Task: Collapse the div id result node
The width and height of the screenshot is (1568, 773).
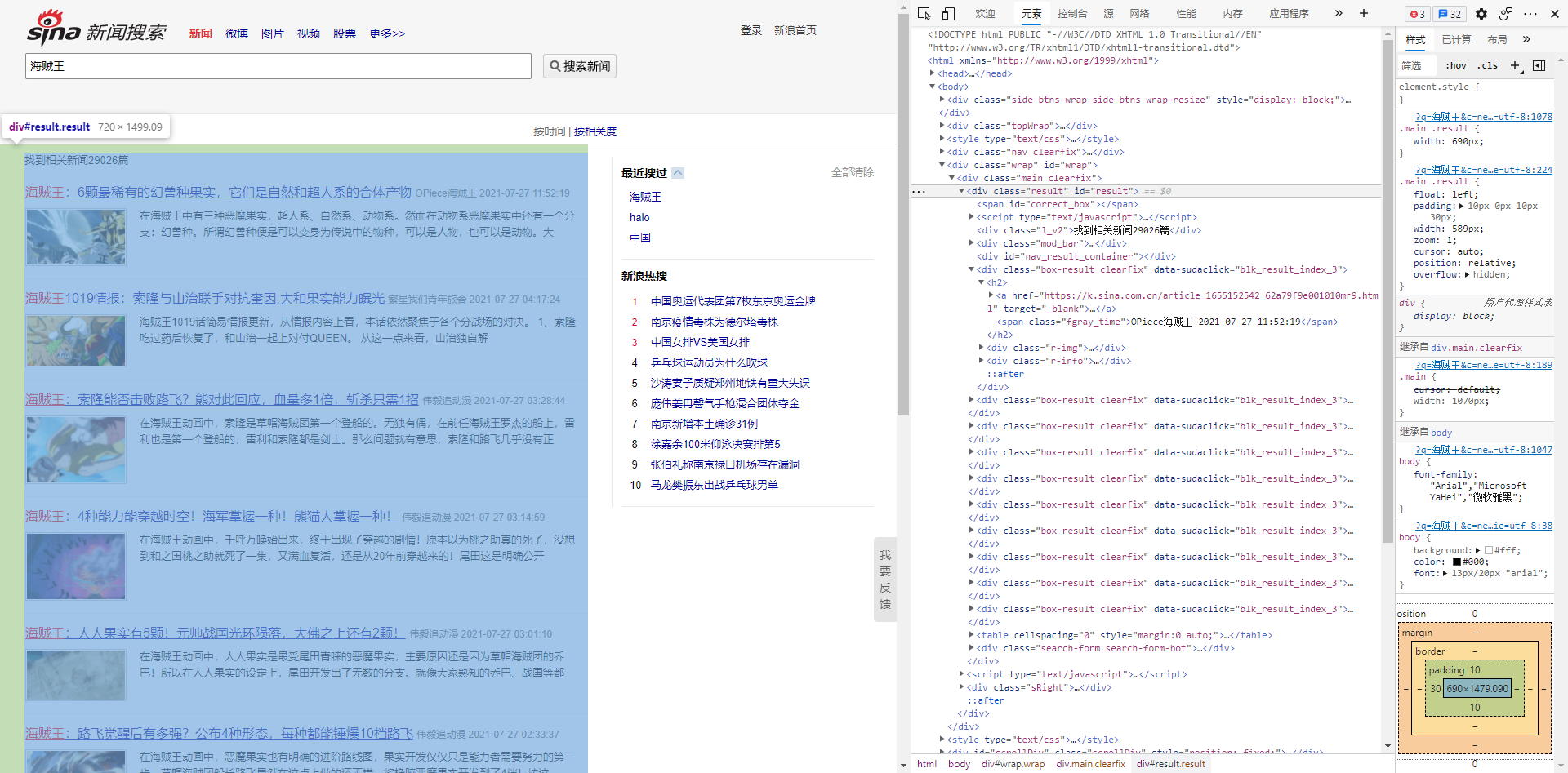Action: (961, 191)
